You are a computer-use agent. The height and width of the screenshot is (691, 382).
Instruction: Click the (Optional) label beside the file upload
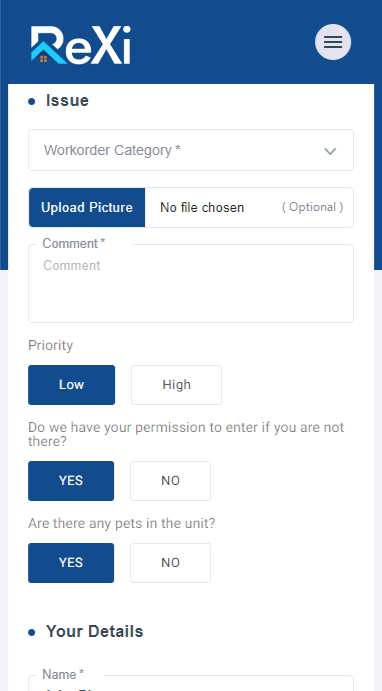312,207
